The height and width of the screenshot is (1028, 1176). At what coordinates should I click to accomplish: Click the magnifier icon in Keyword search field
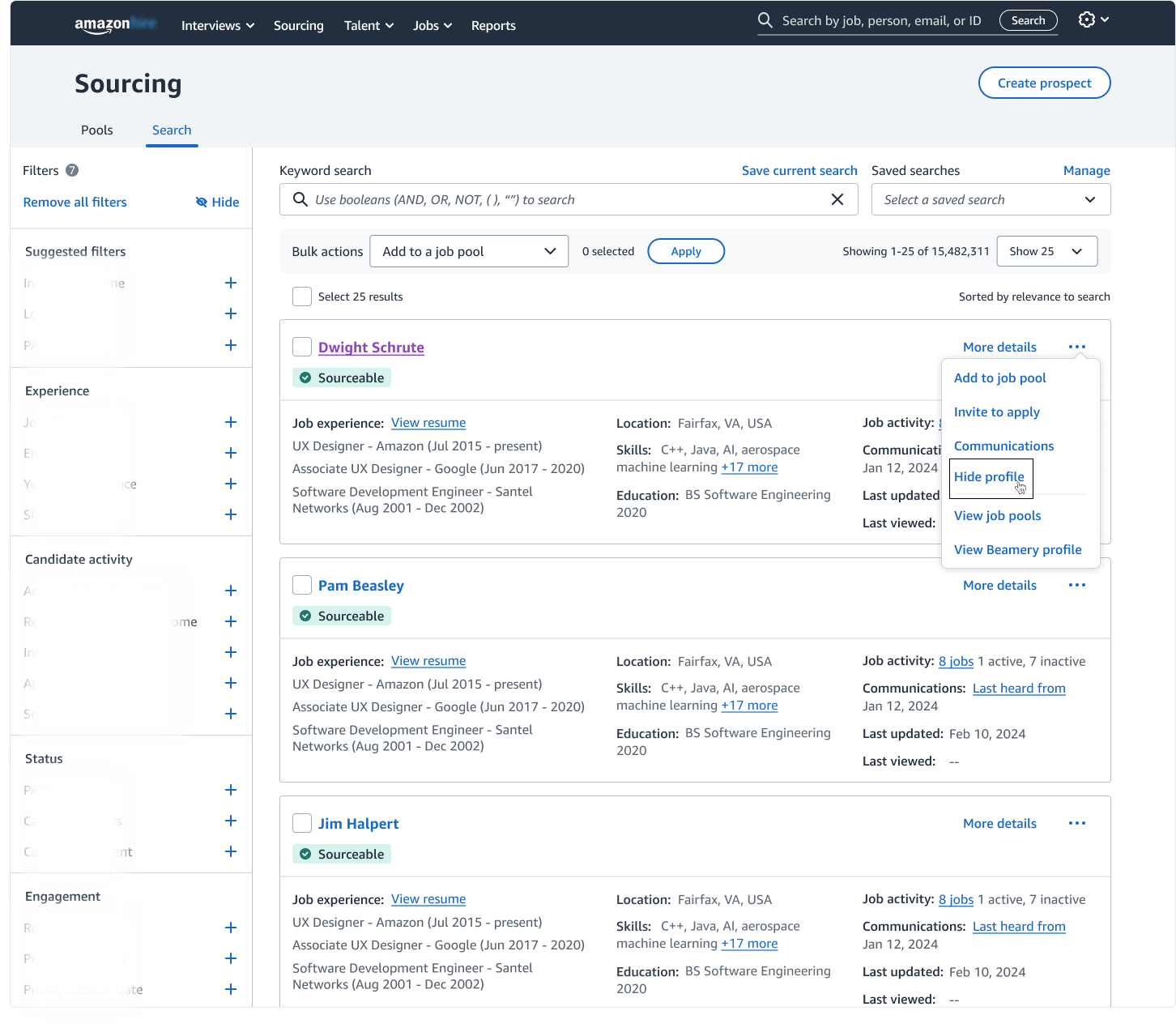(x=300, y=199)
